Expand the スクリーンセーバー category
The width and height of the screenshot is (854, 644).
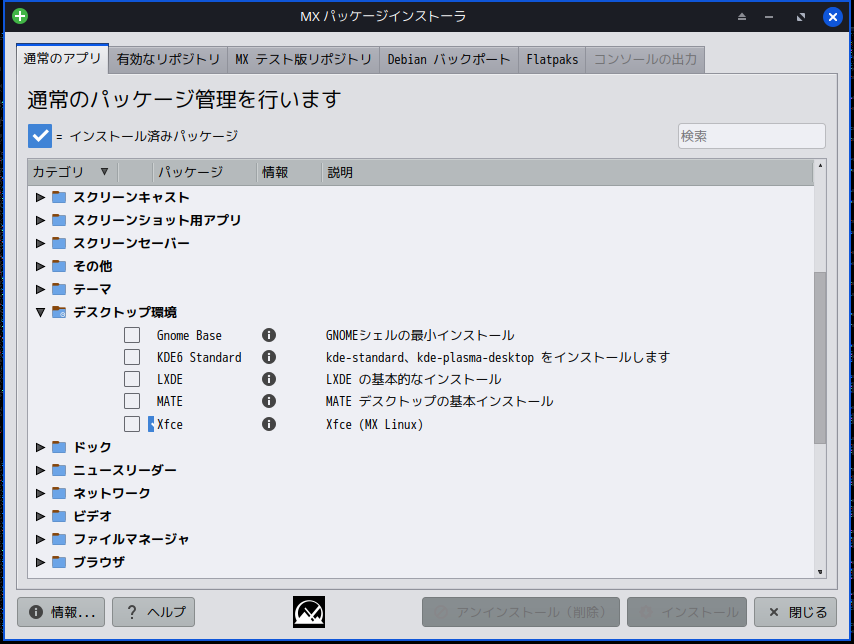point(40,243)
